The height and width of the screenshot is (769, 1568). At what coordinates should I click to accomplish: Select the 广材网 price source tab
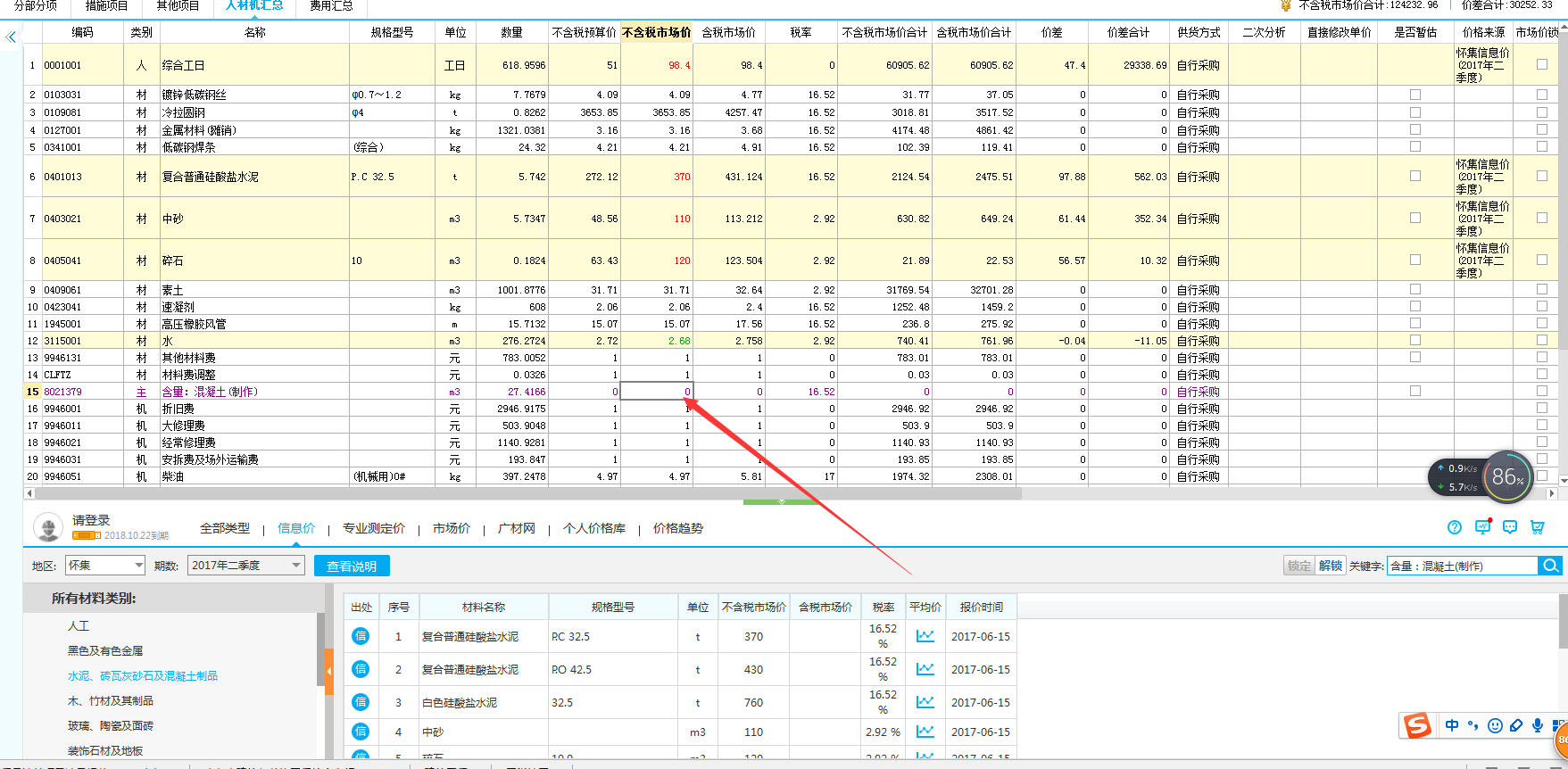coord(517,528)
